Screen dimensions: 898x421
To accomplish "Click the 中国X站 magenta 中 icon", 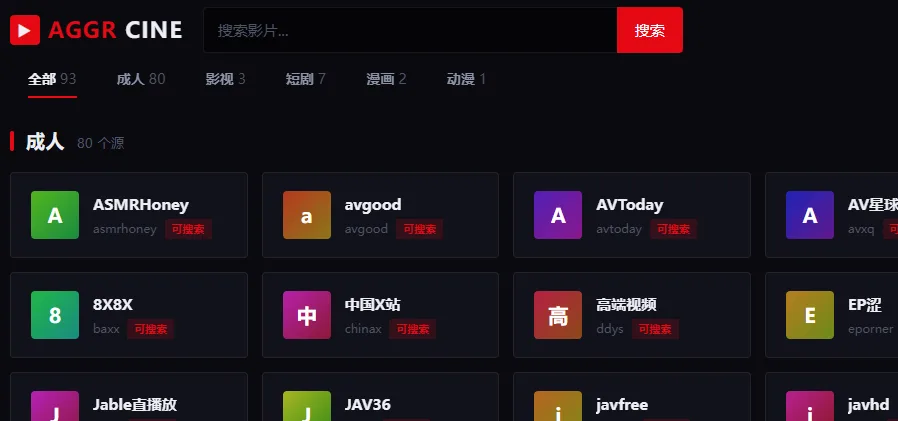I will (x=307, y=315).
